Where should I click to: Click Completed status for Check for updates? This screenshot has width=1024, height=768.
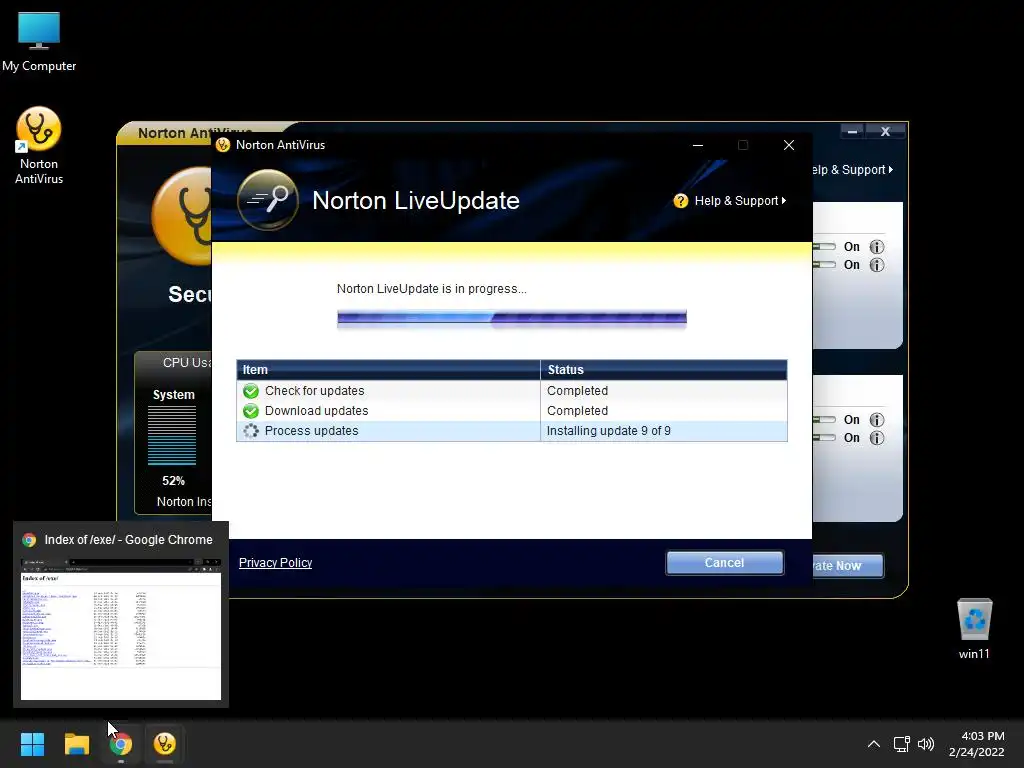point(577,391)
